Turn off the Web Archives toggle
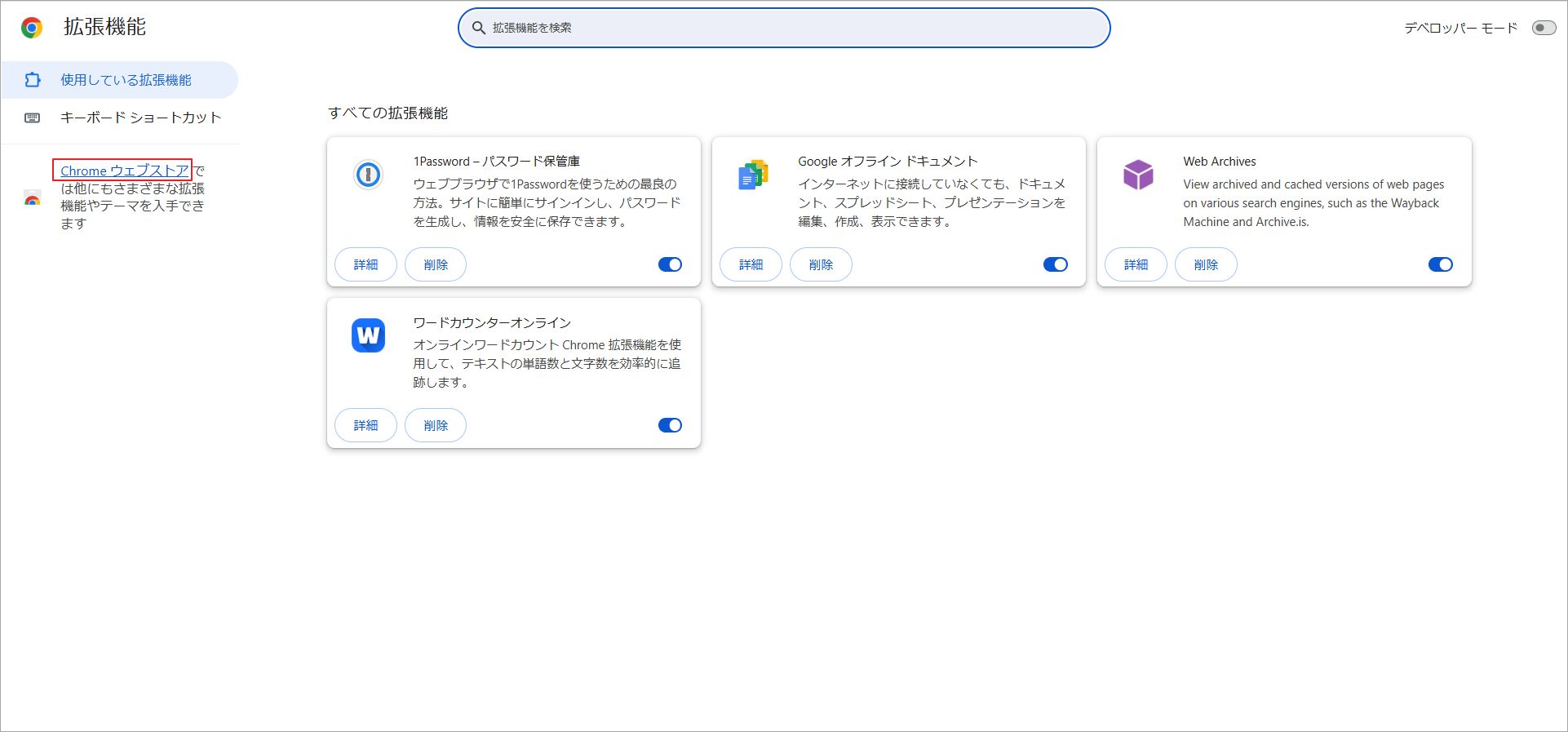Viewport: 1568px width, 732px height. [x=1440, y=264]
